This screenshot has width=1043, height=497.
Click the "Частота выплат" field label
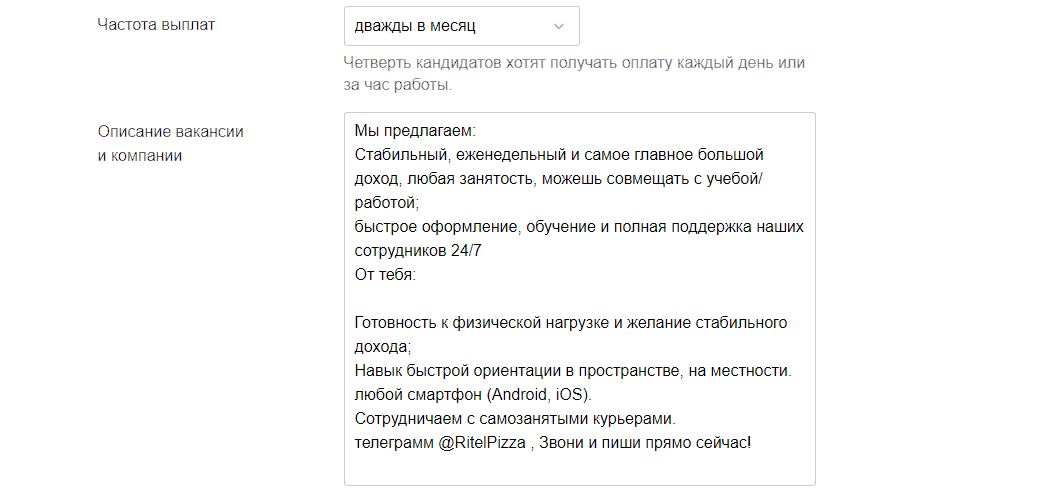[156, 25]
